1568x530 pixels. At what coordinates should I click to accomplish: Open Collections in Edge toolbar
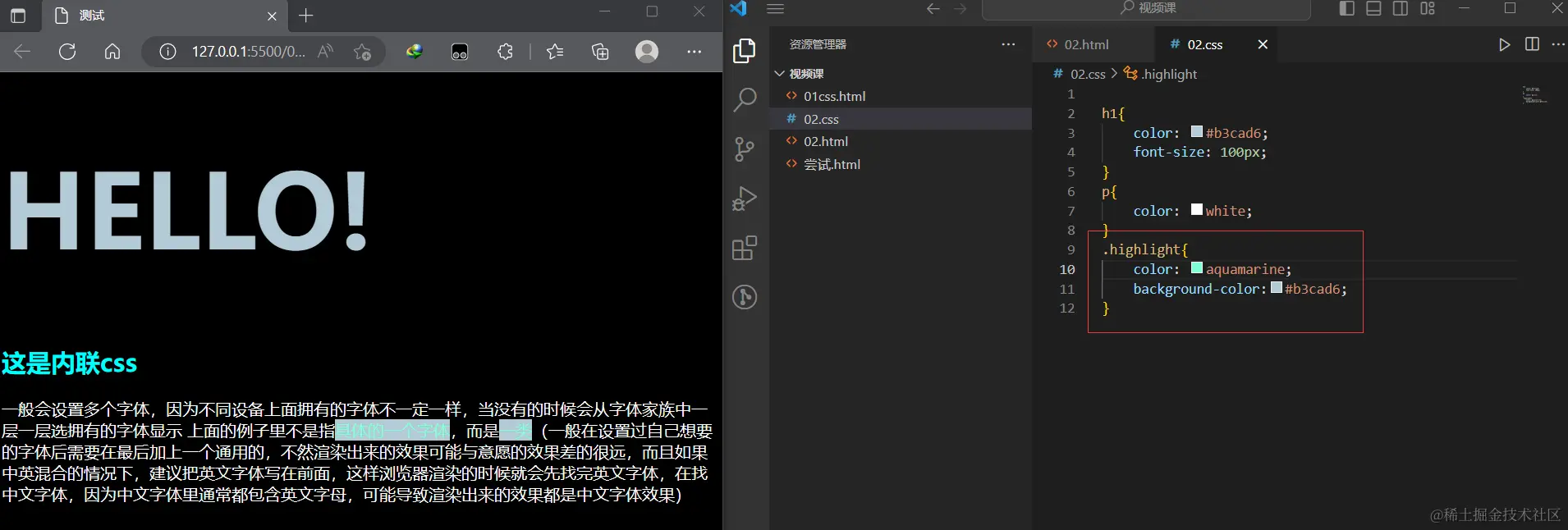[600, 52]
